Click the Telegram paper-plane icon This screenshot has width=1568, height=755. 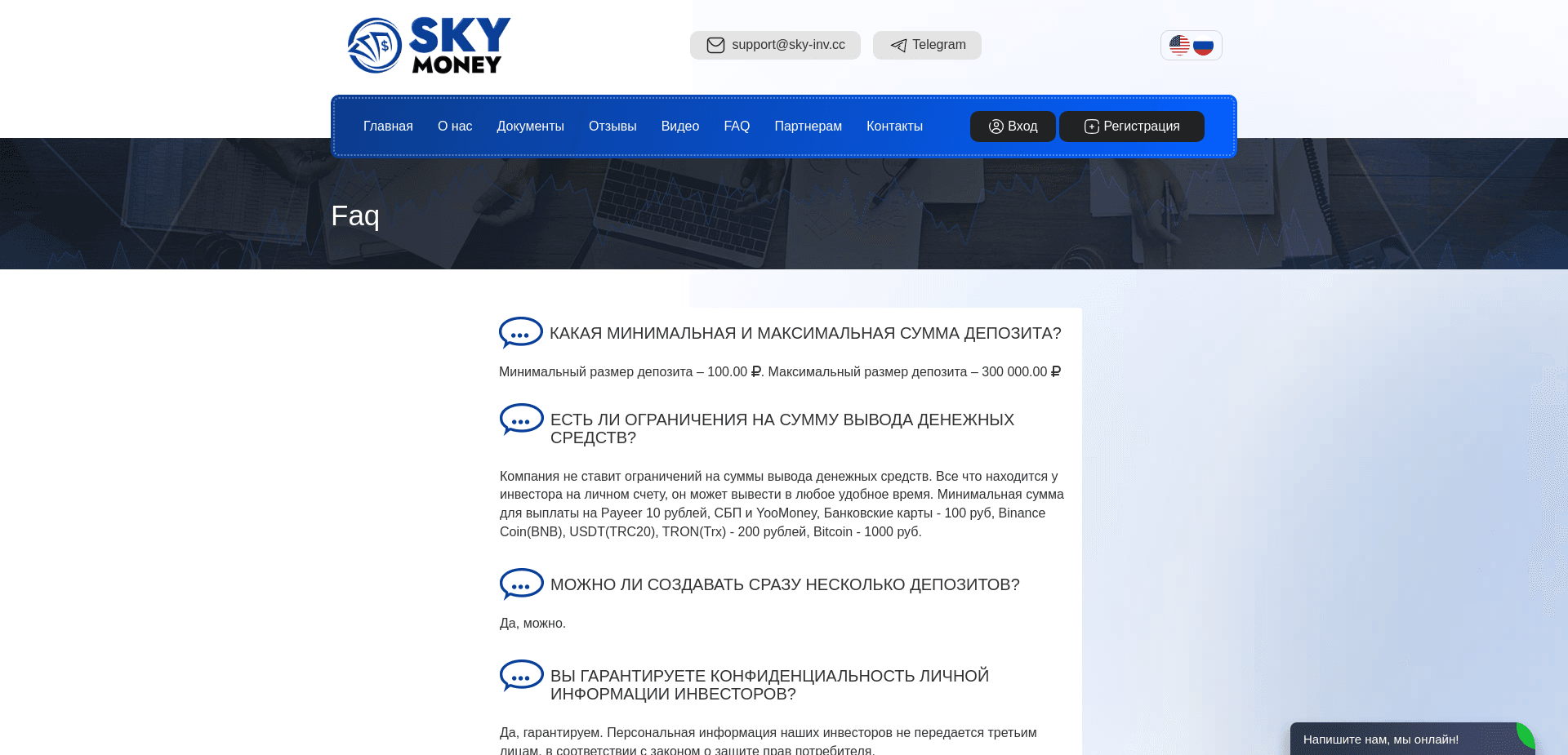[898, 45]
